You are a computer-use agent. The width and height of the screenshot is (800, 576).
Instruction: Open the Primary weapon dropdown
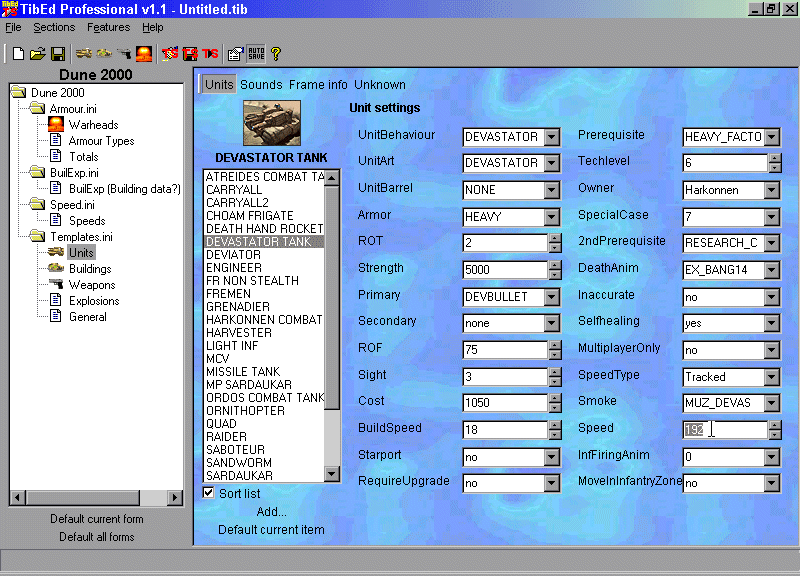552,296
